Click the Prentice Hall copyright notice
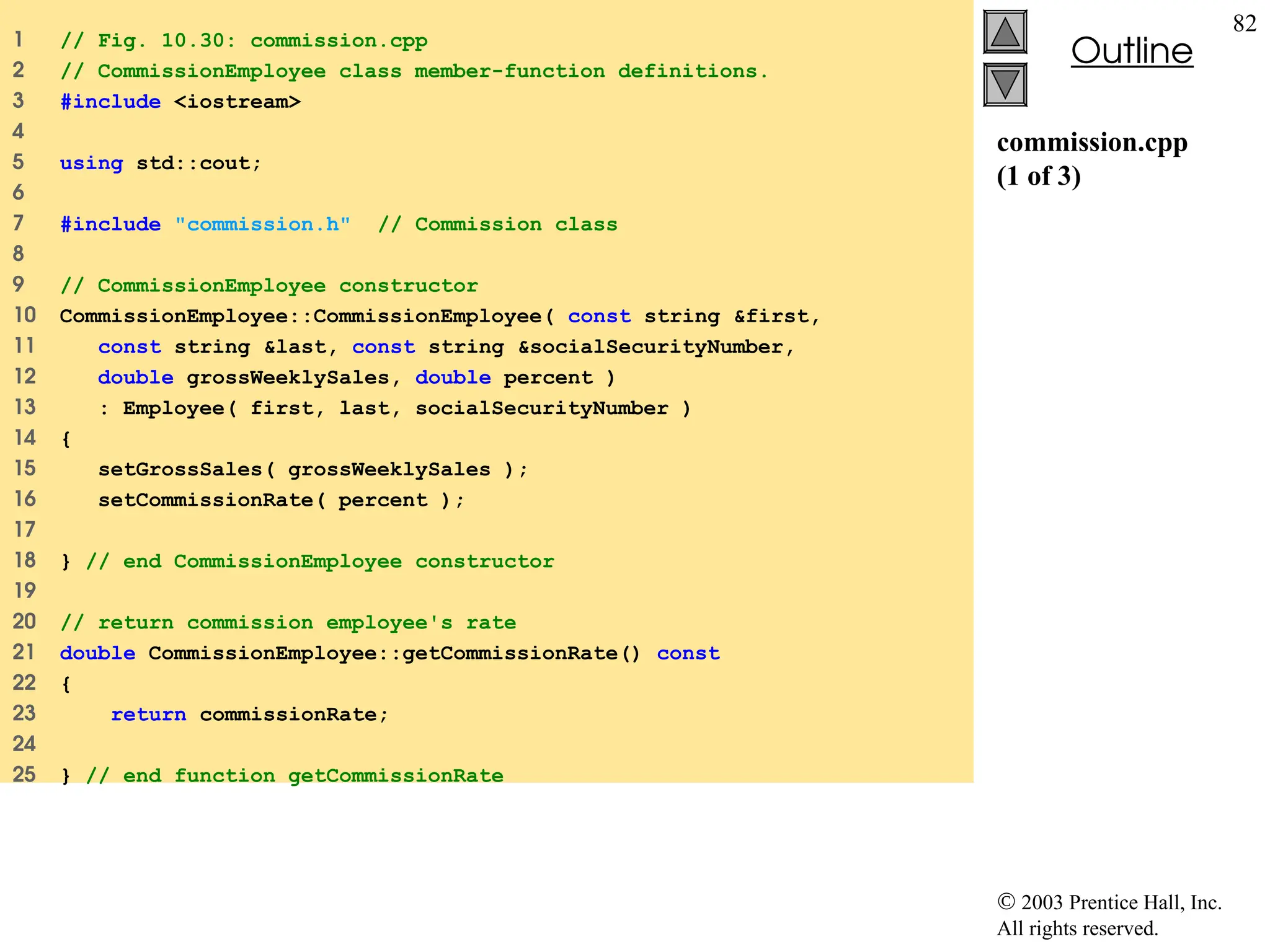The width and height of the screenshot is (1270, 952). [x=1109, y=915]
